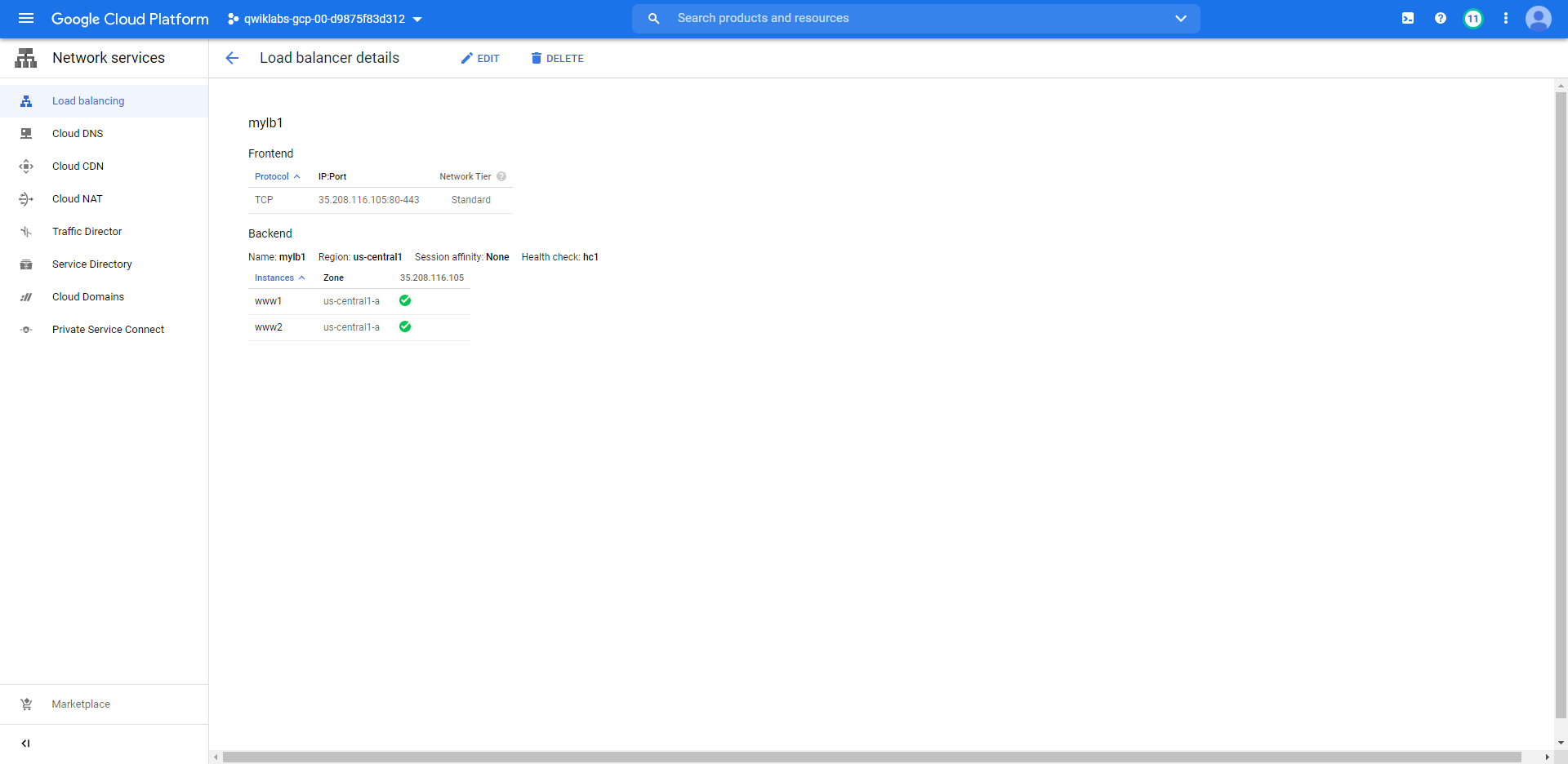Click the 35.208.116.105 column header

pos(432,278)
